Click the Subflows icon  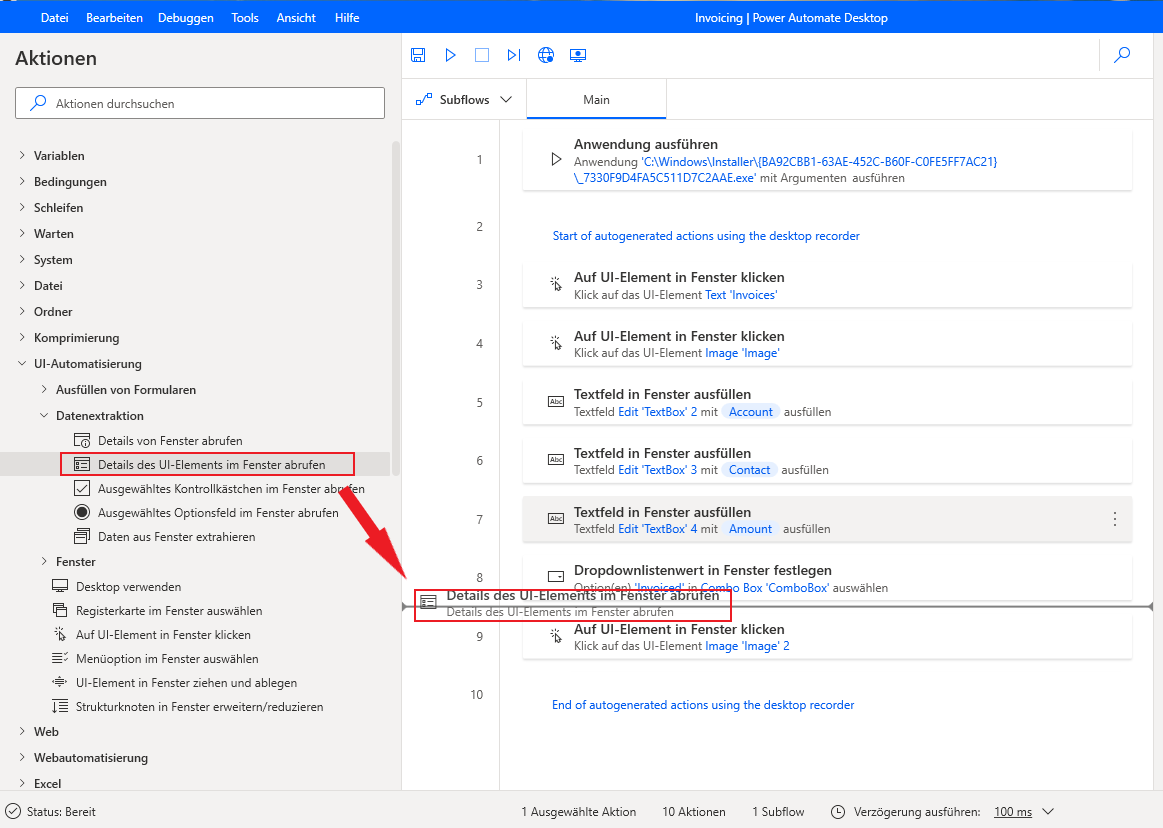424,99
